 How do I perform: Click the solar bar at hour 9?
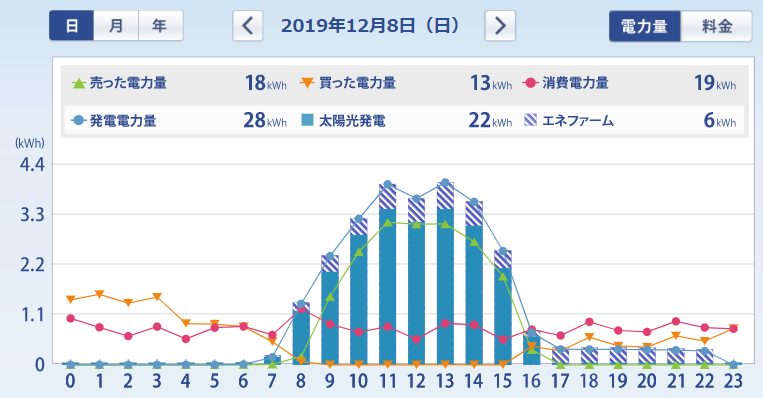pyautogui.click(x=330, y=318)
